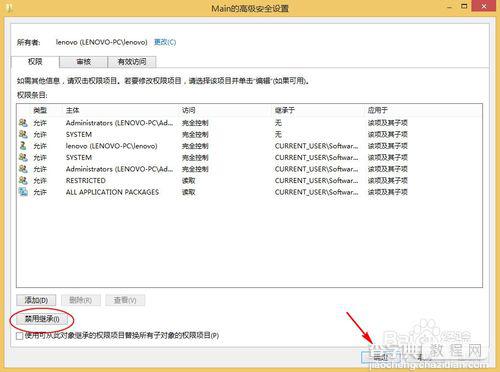Sort by the 类型 column header

[40, 110]
